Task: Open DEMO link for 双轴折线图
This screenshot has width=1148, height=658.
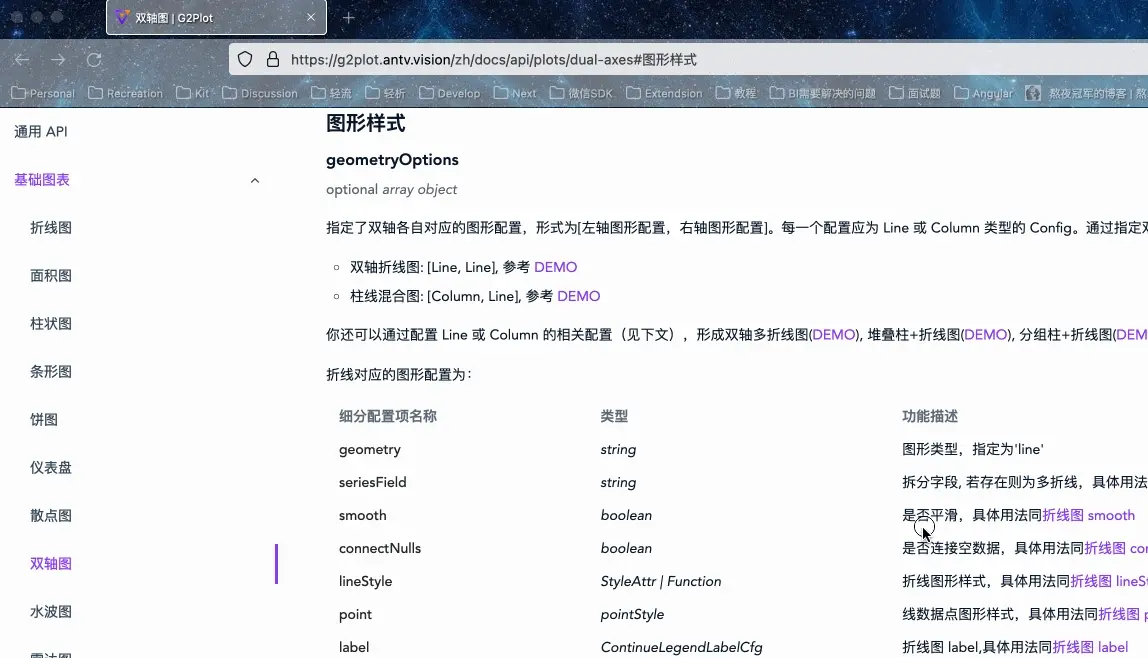Action: (555, 267)
